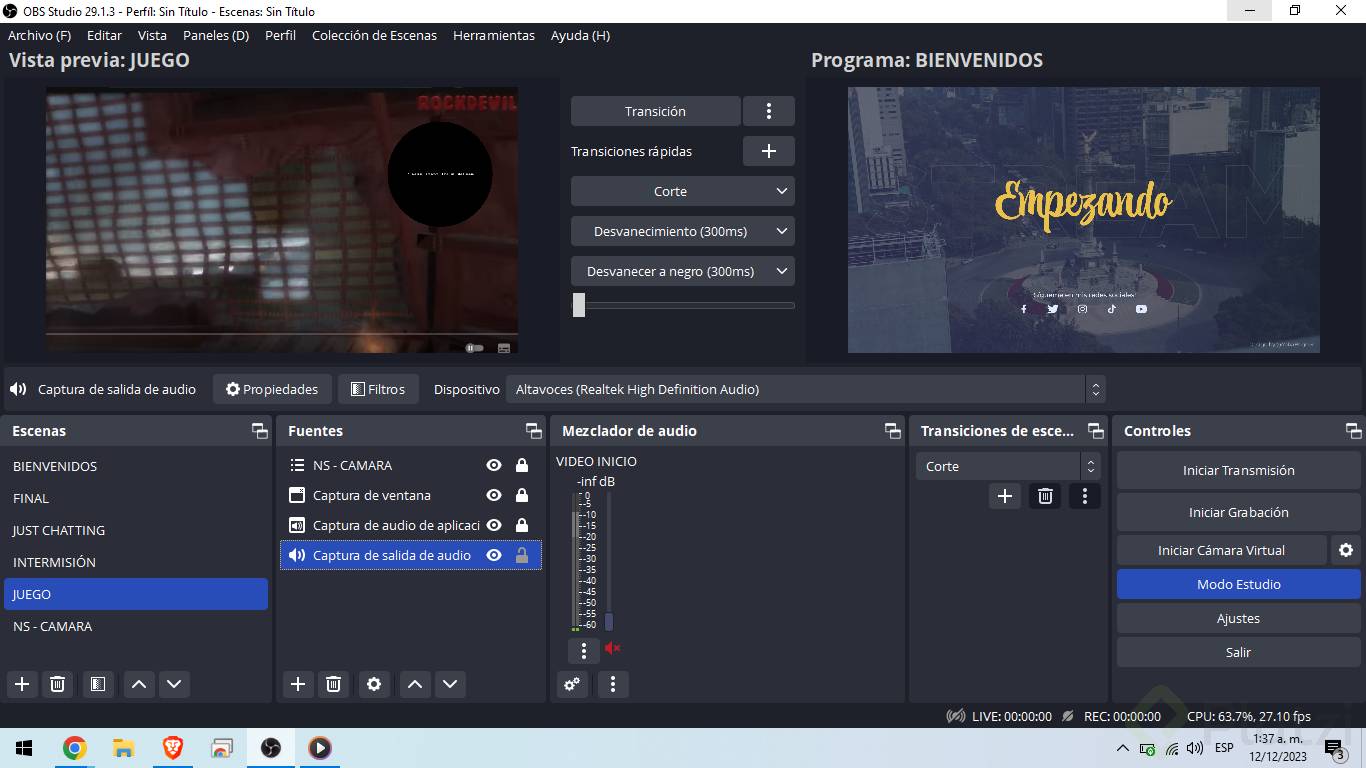1366x768 pixels.
Task: Add a scene transition with the plus icon
Action: [1005, 496]
